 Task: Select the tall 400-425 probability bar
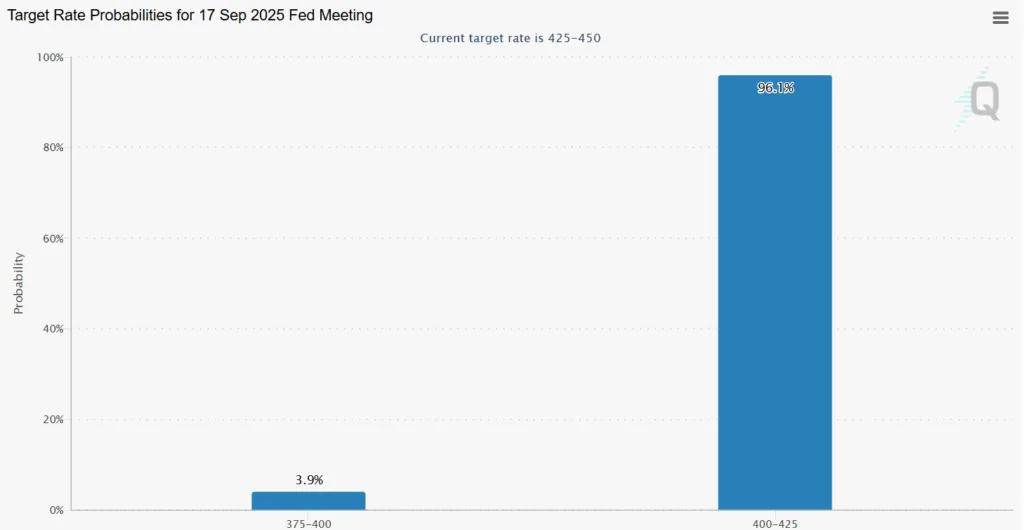(x=774, y=300)
